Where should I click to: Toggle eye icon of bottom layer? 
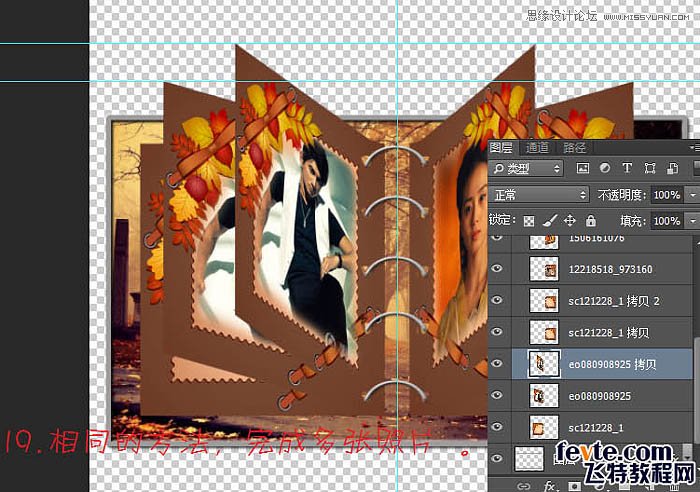pyautogui.click(x=497, y=458)
